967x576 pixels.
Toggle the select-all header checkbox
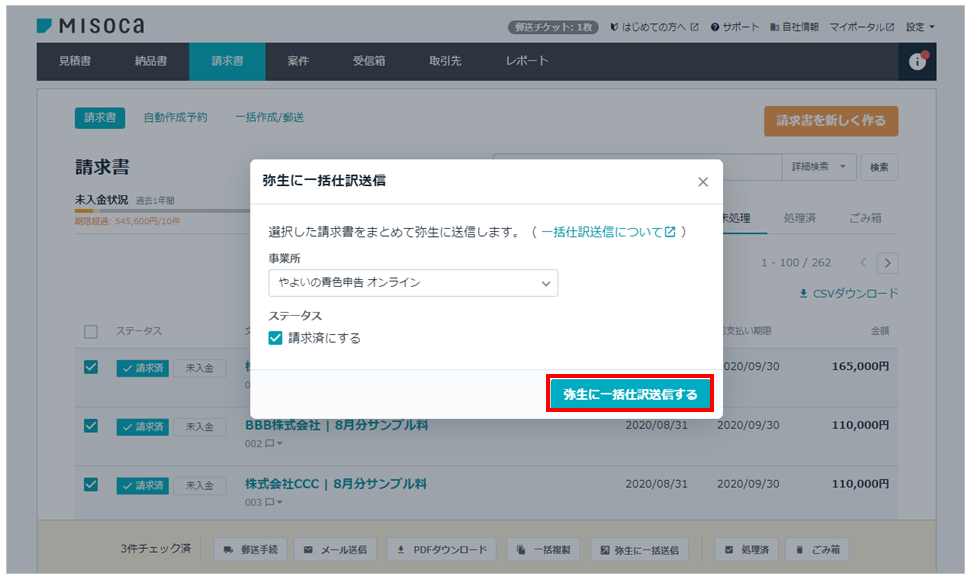(x=91, y=332)
